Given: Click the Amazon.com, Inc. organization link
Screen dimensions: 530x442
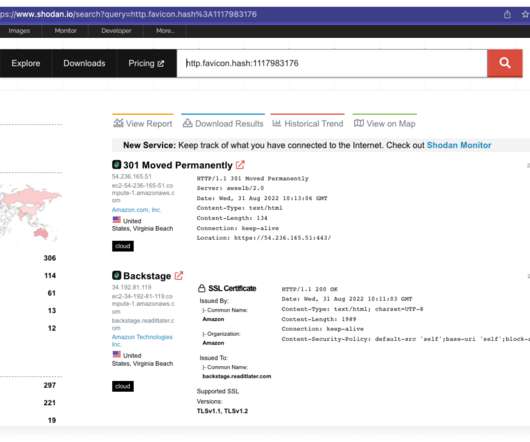Looking at the screenshot, I should pyautogui.click(x=136, y=210).
